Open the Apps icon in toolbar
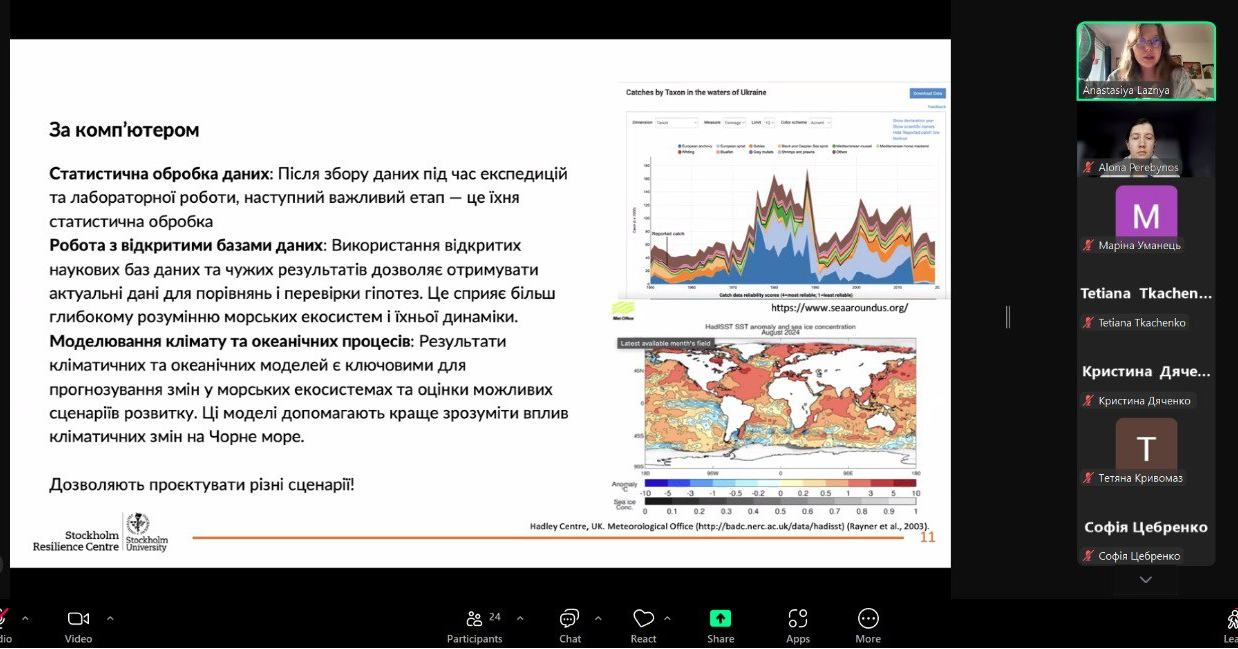Viewport: 1238px width, 649px height. 797,619
